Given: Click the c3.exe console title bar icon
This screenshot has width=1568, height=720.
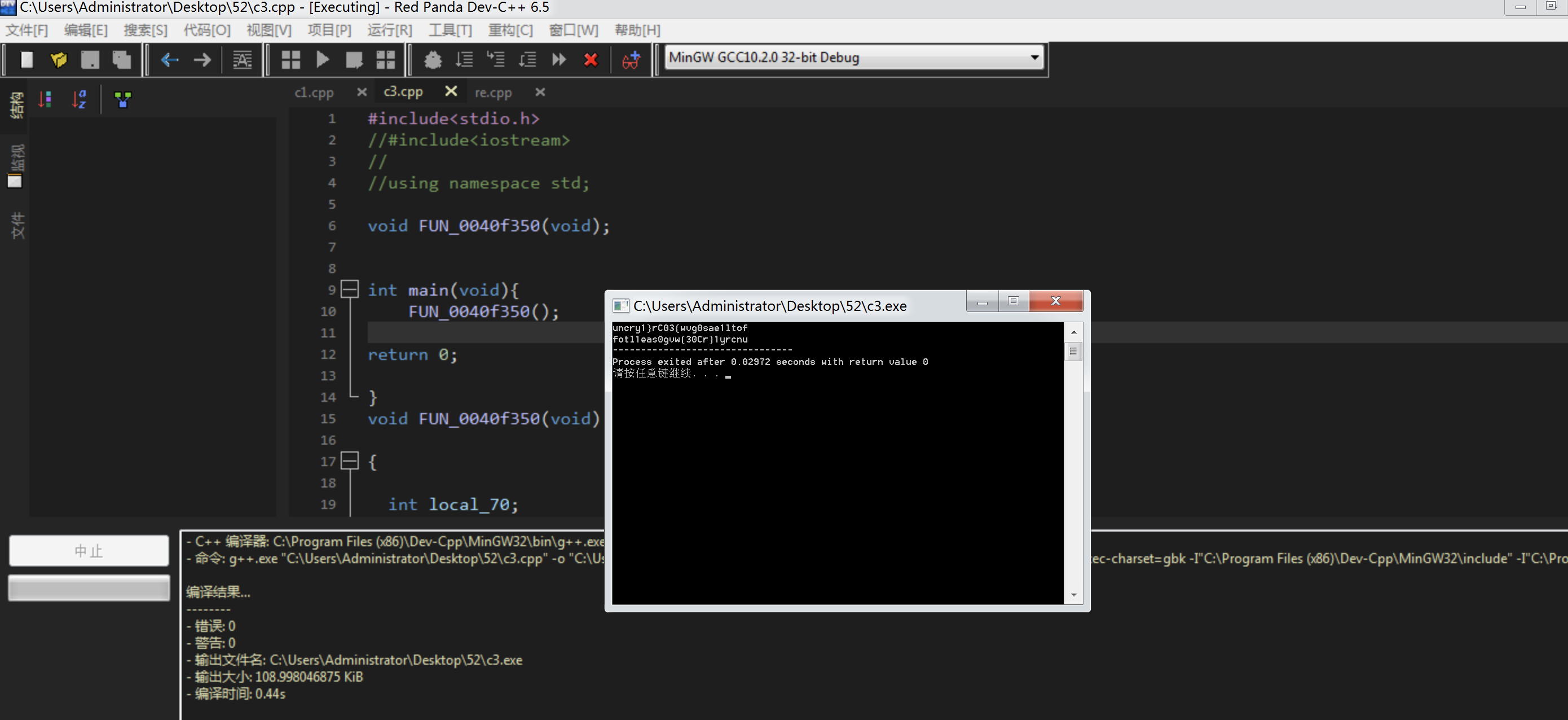Looking at the screenshot, I should 620,306.
